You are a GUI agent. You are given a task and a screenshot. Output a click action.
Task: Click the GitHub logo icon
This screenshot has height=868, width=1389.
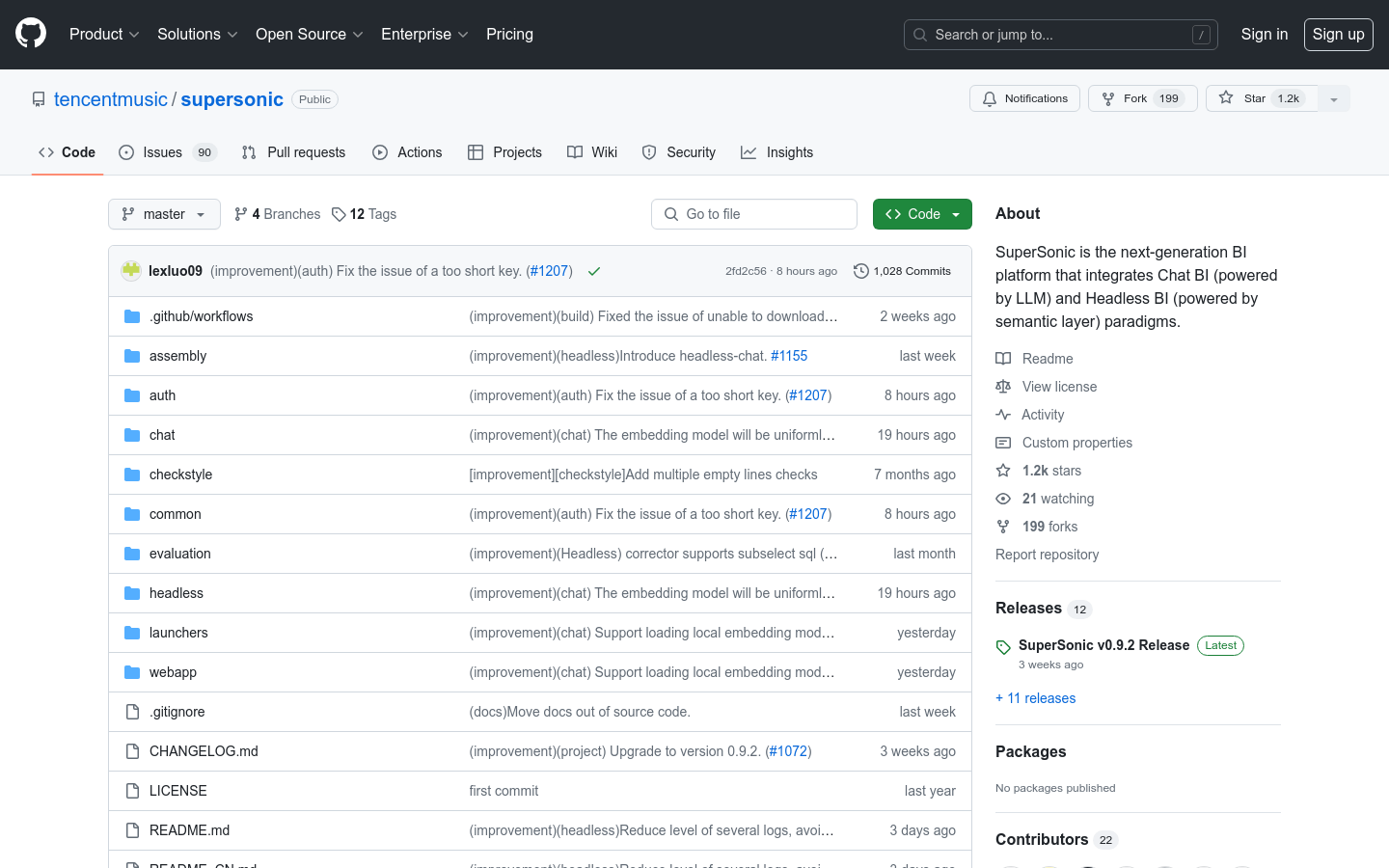point(31,34)
